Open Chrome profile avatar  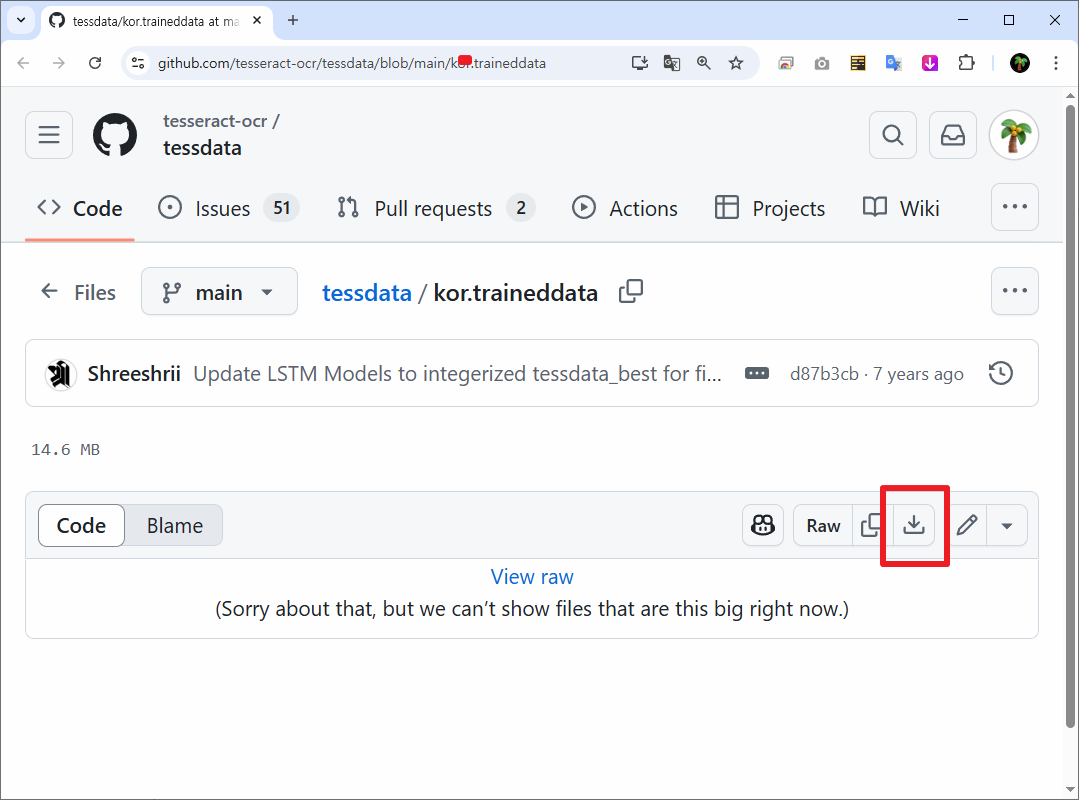pyautogui.click(x=1020, y=63)
